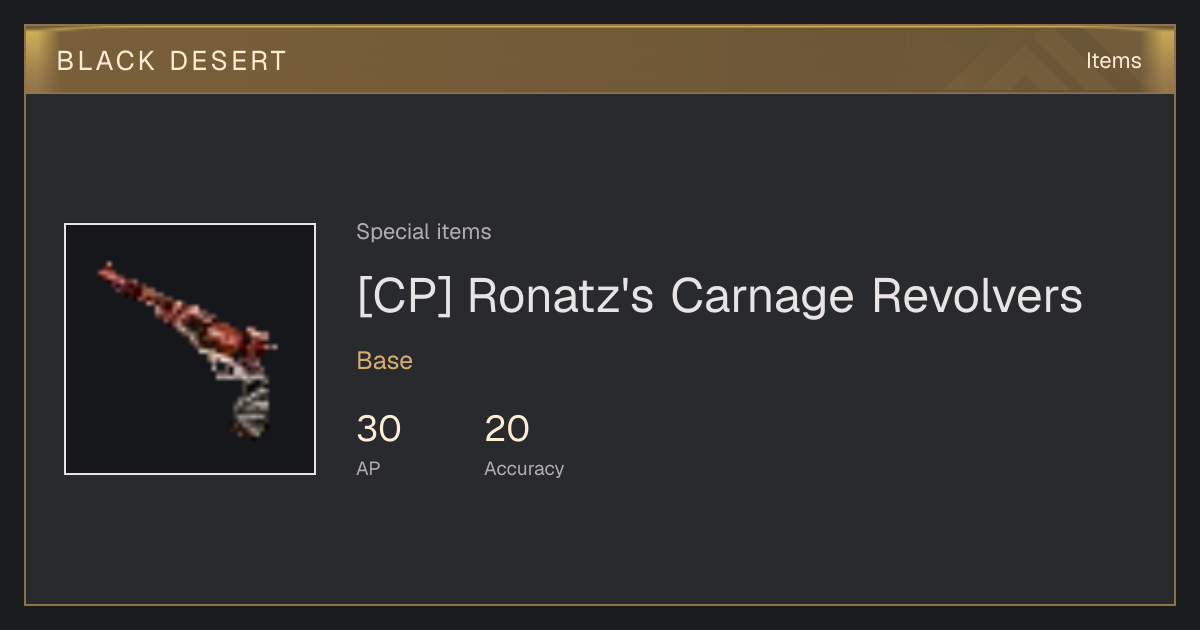The width and height of the screenshot is (1200, 630).
Task: Click the [CP] prefix in item title
Action: point(405,296)
